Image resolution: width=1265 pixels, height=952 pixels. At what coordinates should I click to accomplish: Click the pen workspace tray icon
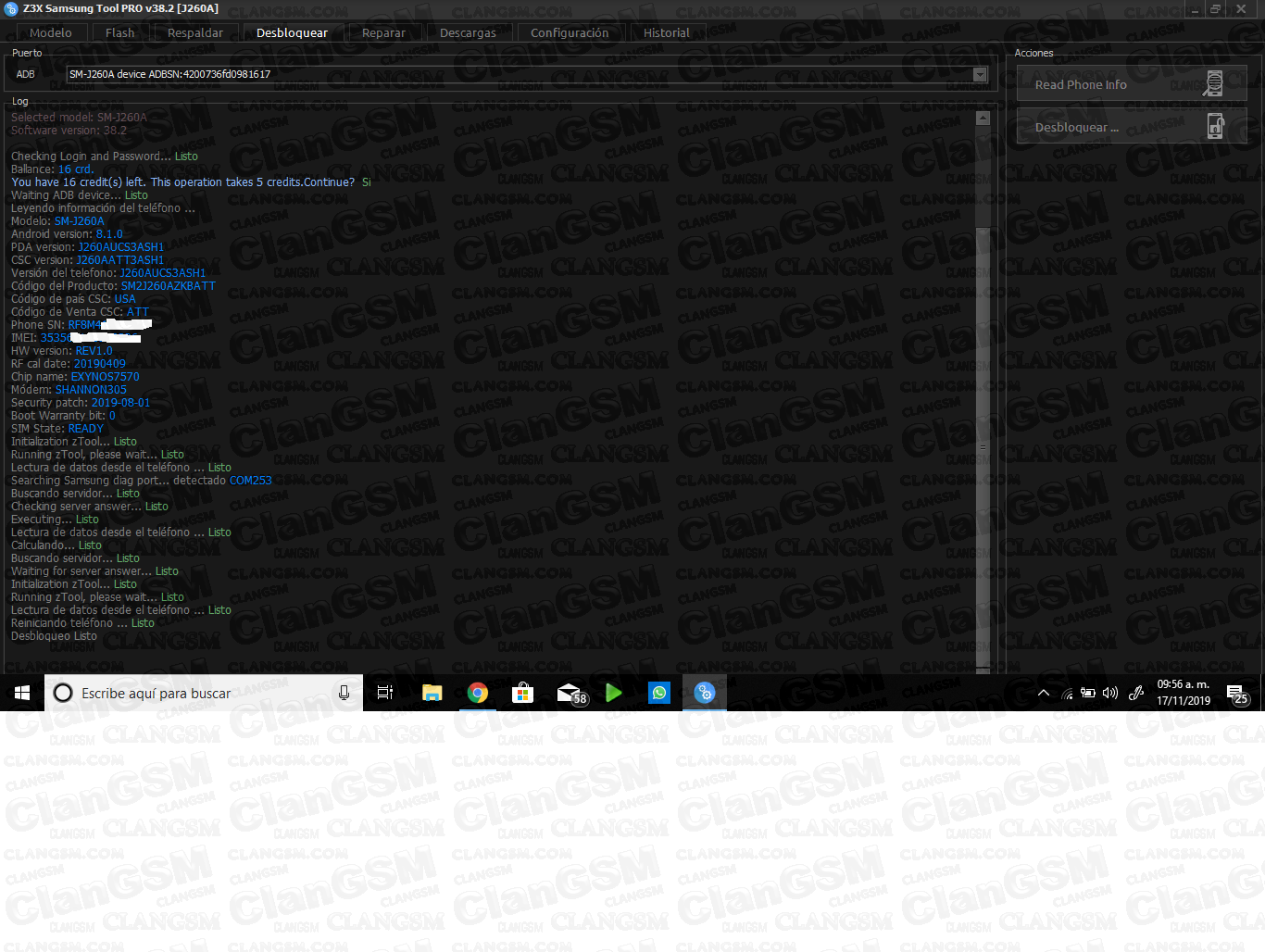(1136, 693)
